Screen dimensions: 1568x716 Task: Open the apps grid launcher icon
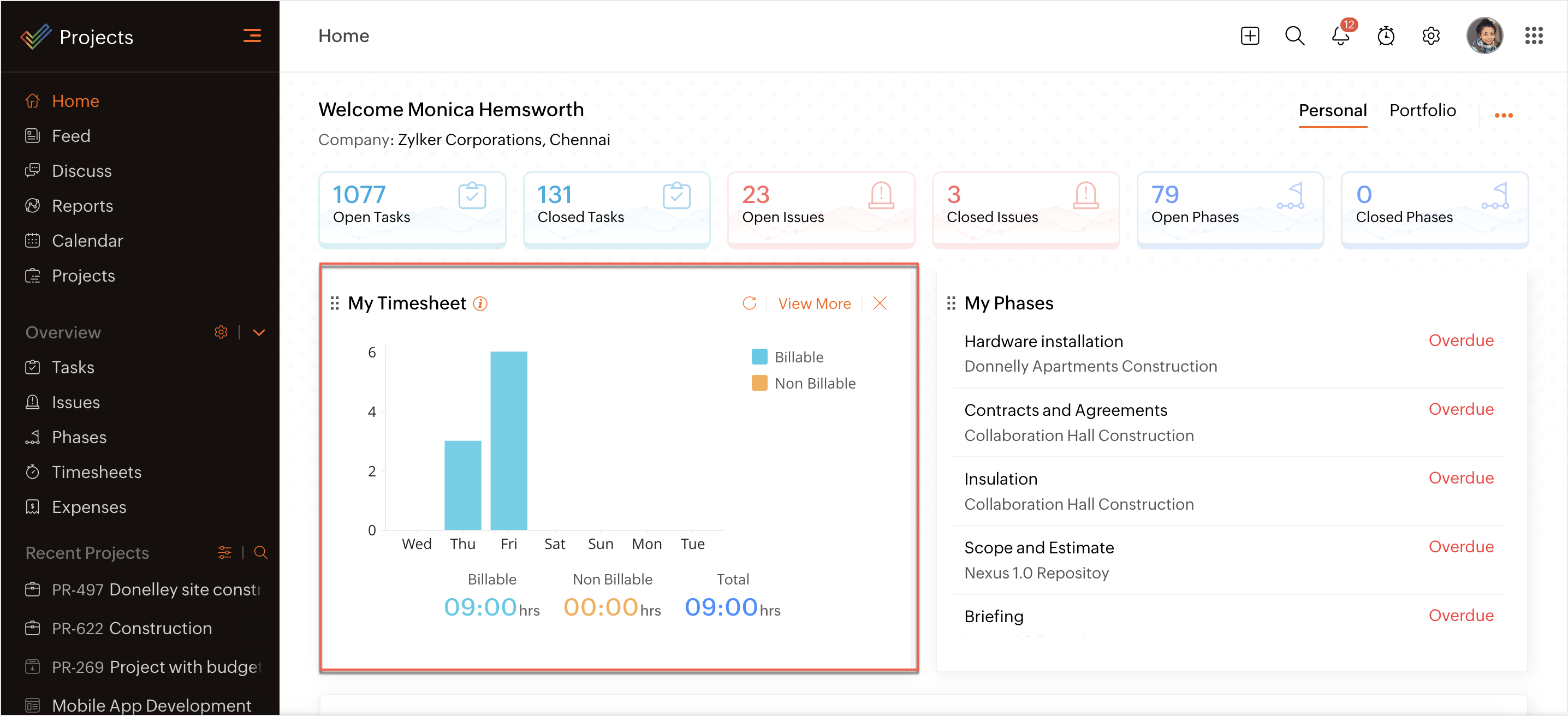tap(1533, 36)
